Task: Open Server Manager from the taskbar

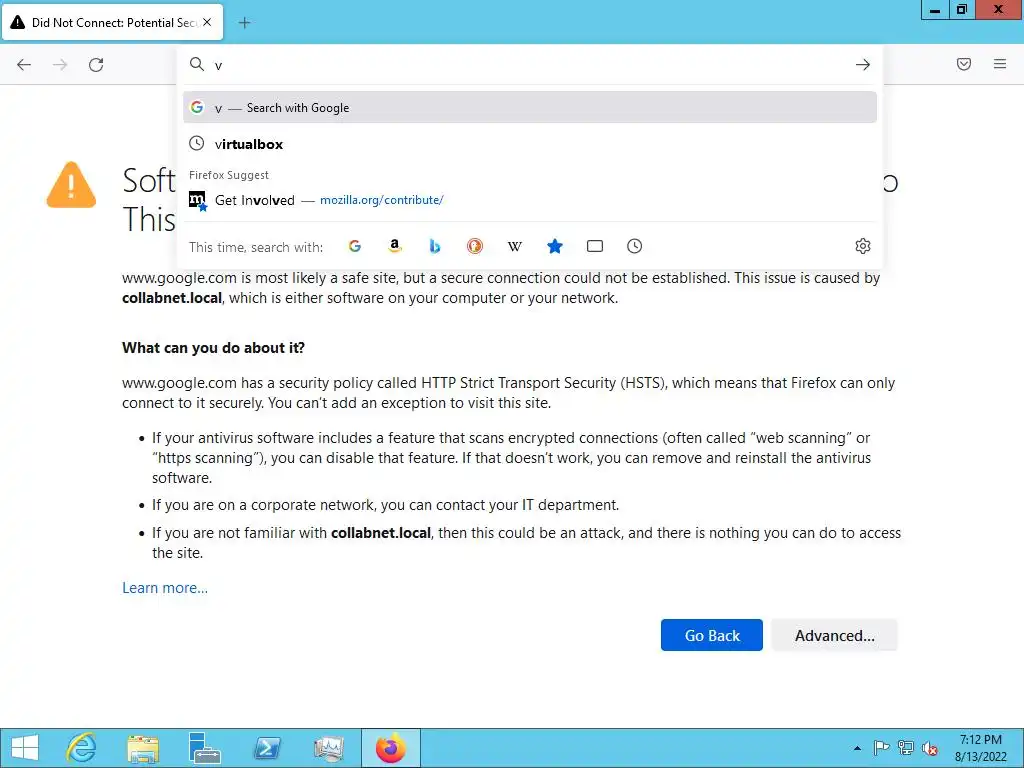Action: point(204,748)
